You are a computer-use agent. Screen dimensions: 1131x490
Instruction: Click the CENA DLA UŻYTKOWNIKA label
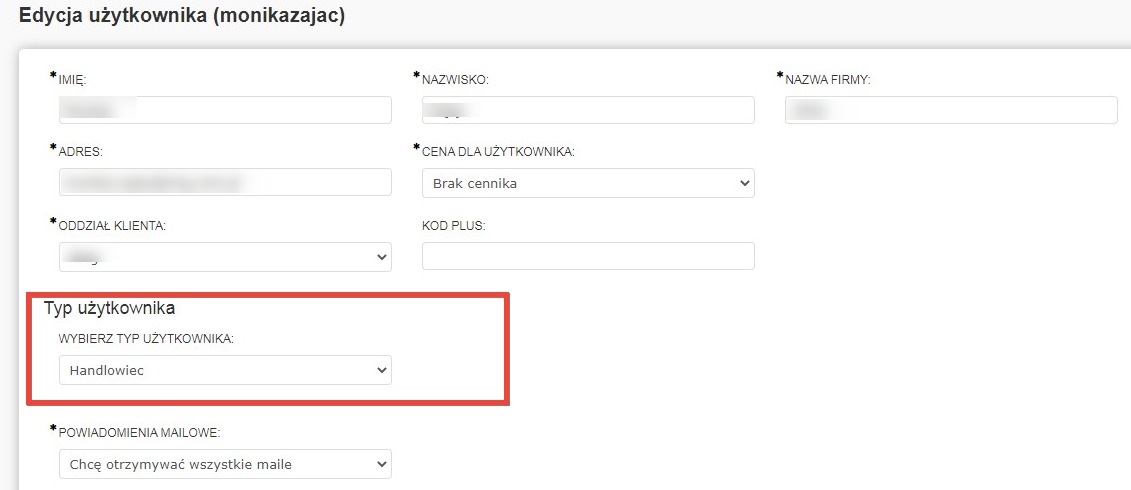[498, 152]
